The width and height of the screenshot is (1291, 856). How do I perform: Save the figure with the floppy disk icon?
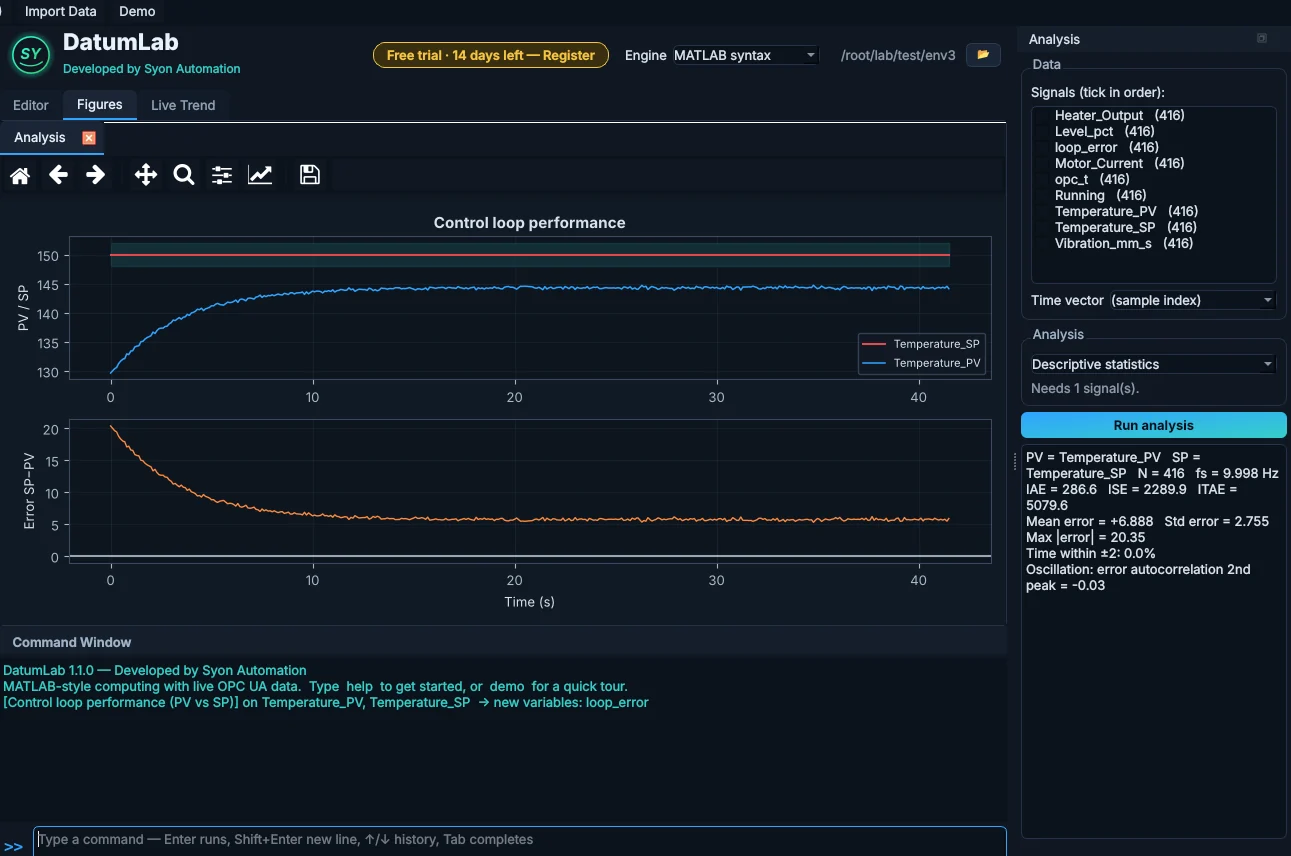310,175
